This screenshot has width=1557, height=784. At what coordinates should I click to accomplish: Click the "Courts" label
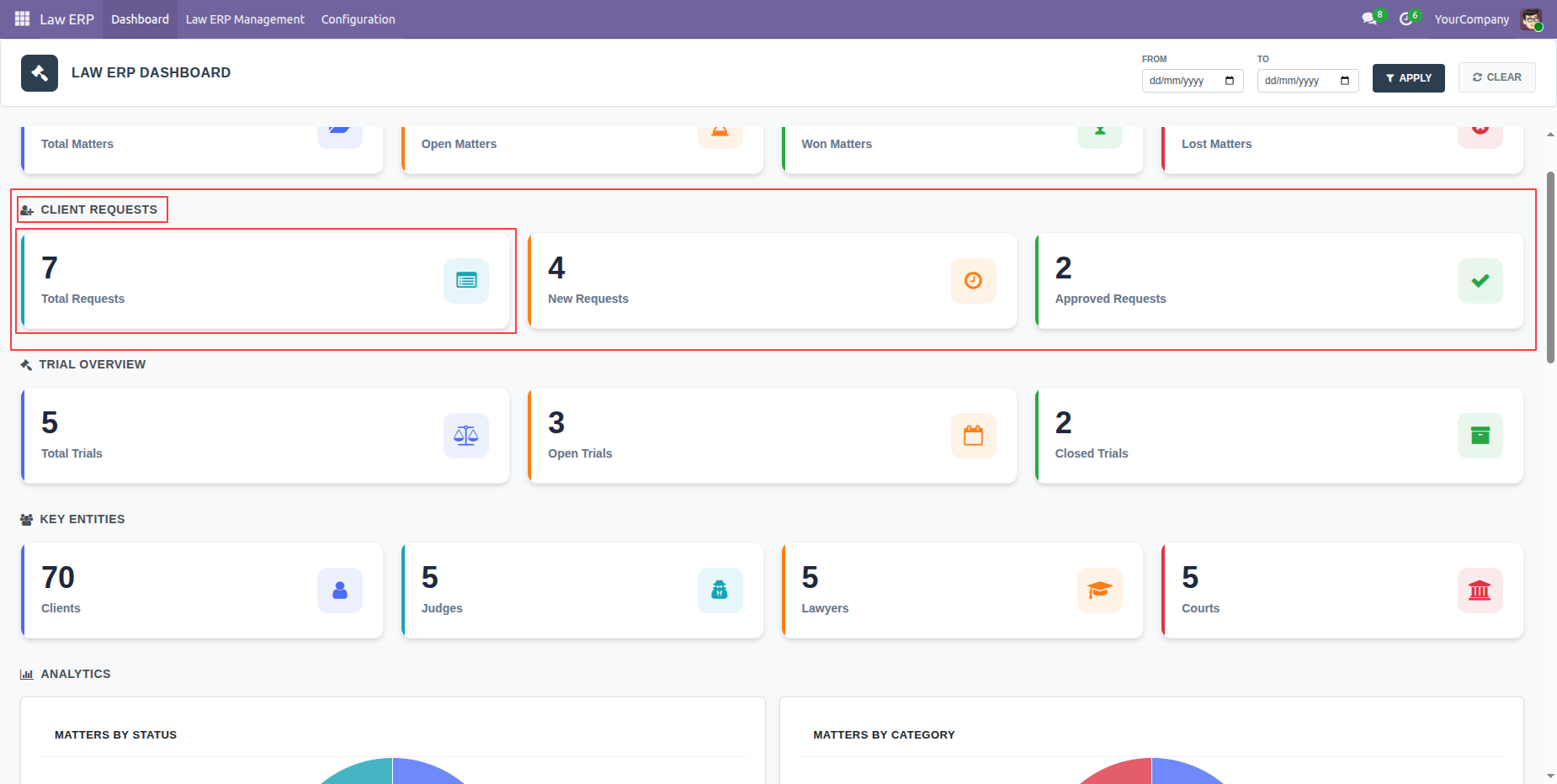pyautogui.click(x=1200, y=608)
